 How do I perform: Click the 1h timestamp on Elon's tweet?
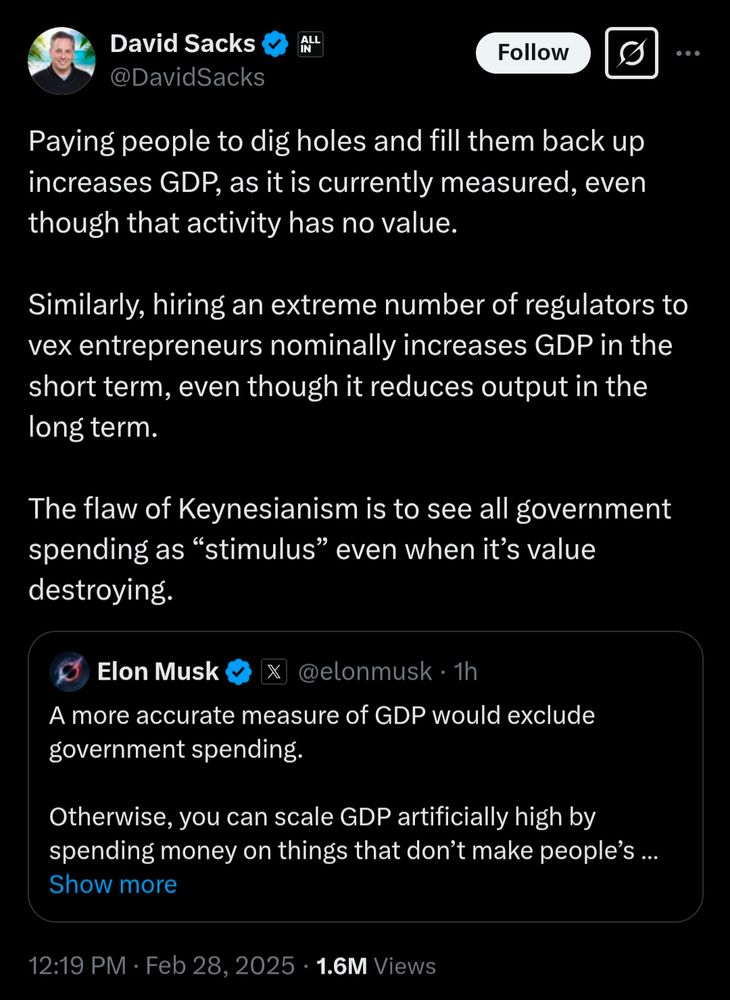464,672
